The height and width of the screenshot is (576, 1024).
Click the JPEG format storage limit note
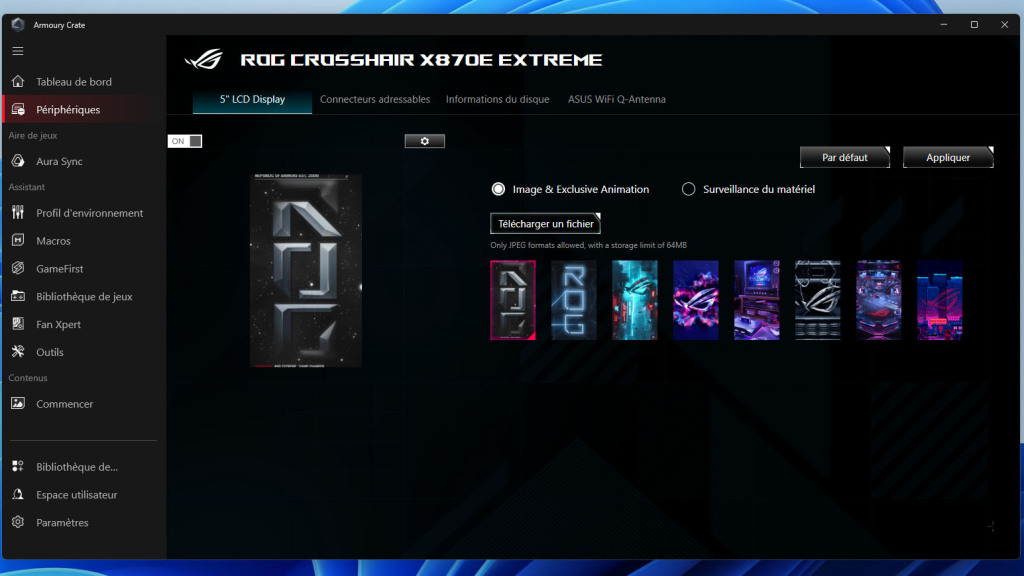pos(588,245)
